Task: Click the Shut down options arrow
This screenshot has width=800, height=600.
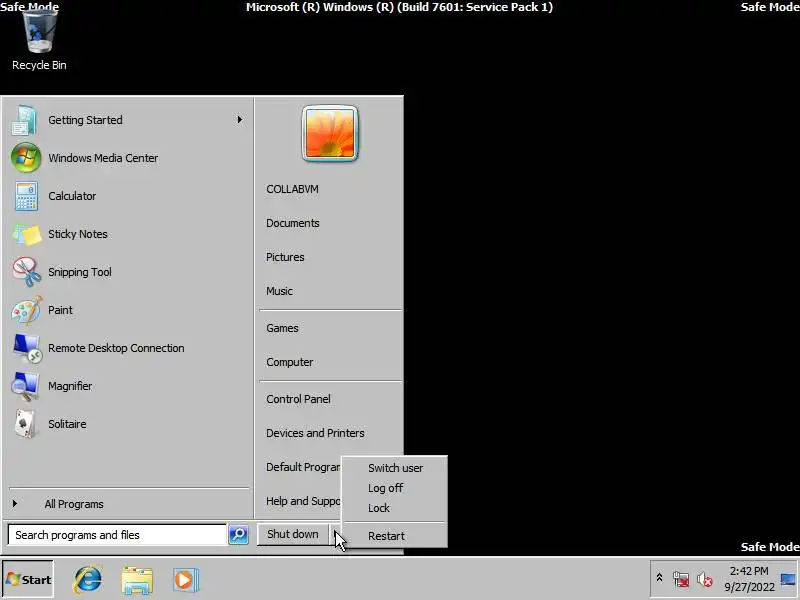Action: [336, 535]
